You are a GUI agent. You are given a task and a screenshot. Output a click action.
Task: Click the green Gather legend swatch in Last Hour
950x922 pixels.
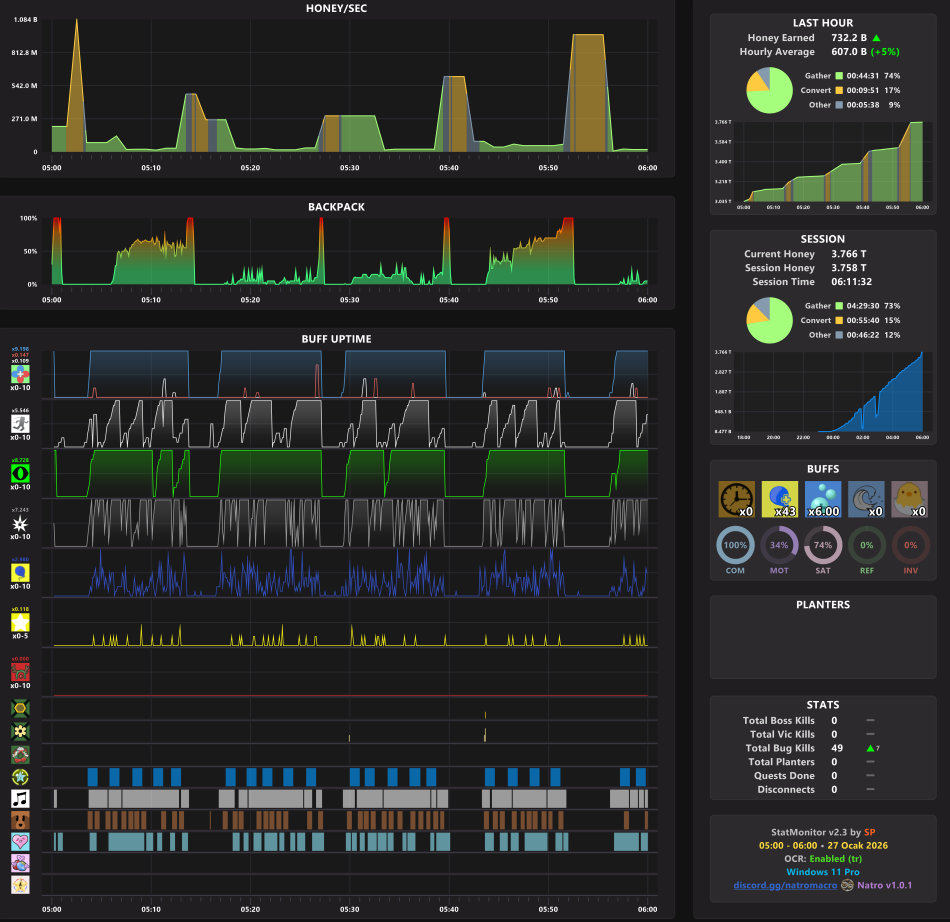839,76
